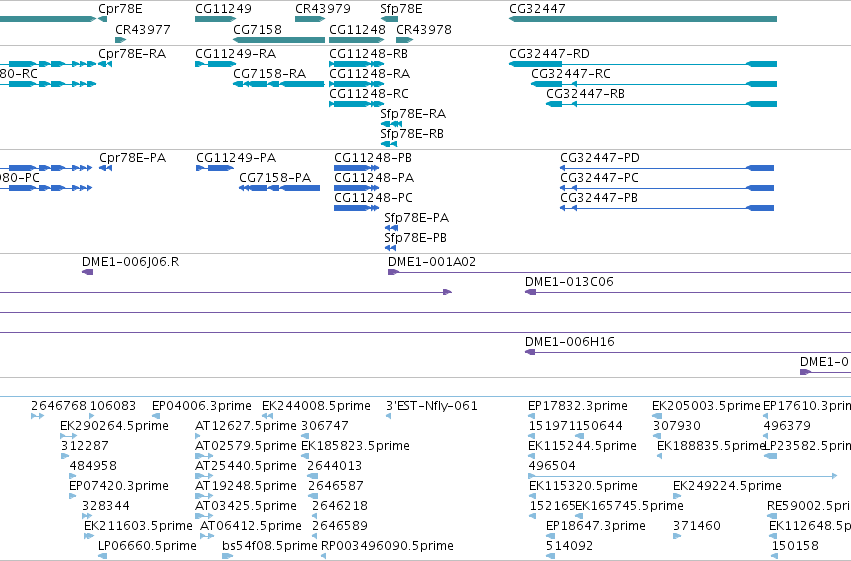The height and width of the screenshot is (561, 851).
Task: Select the EP04006.3prime EST
Action: pos(156,416)
